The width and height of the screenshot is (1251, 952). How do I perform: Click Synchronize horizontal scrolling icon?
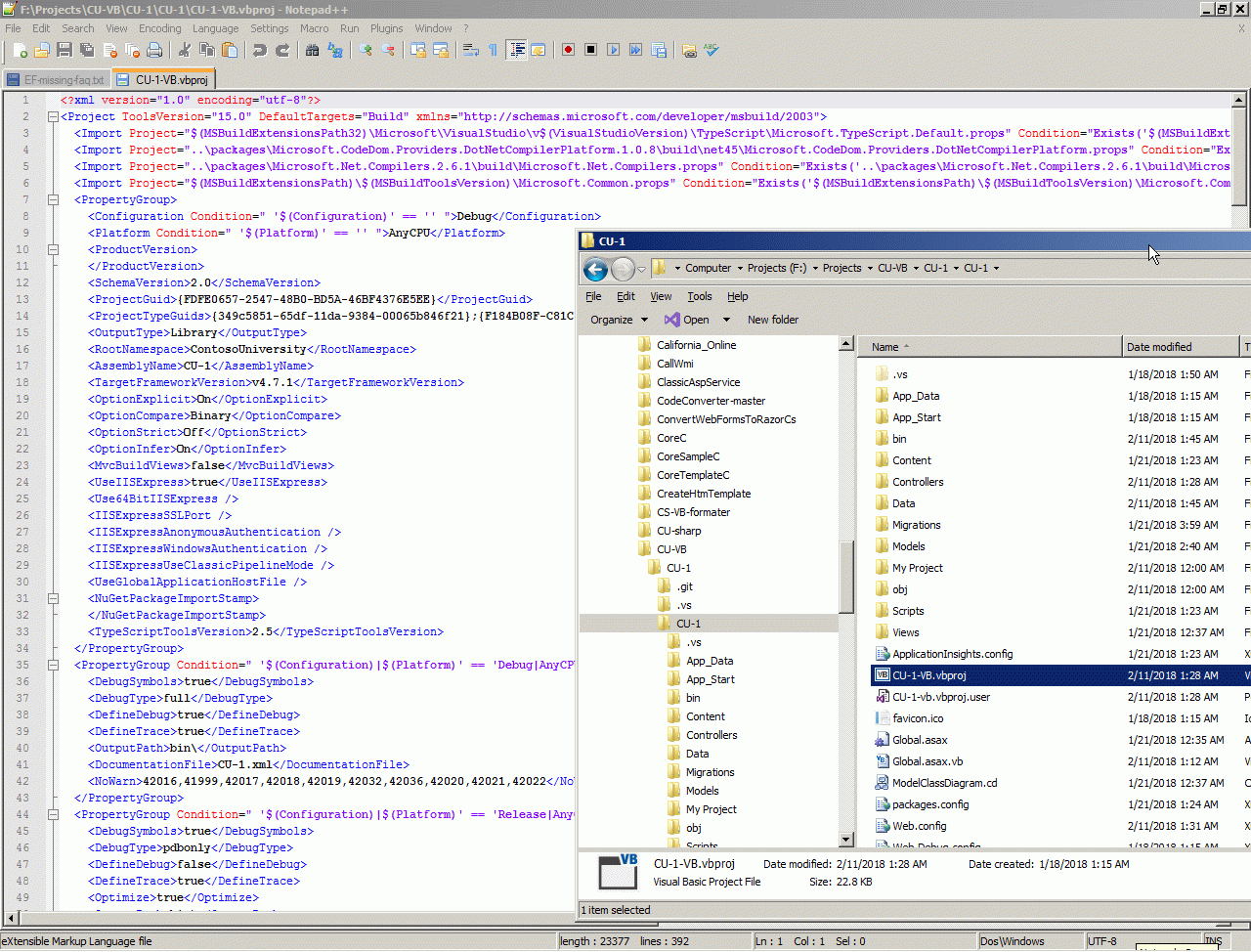coord(441,50)
